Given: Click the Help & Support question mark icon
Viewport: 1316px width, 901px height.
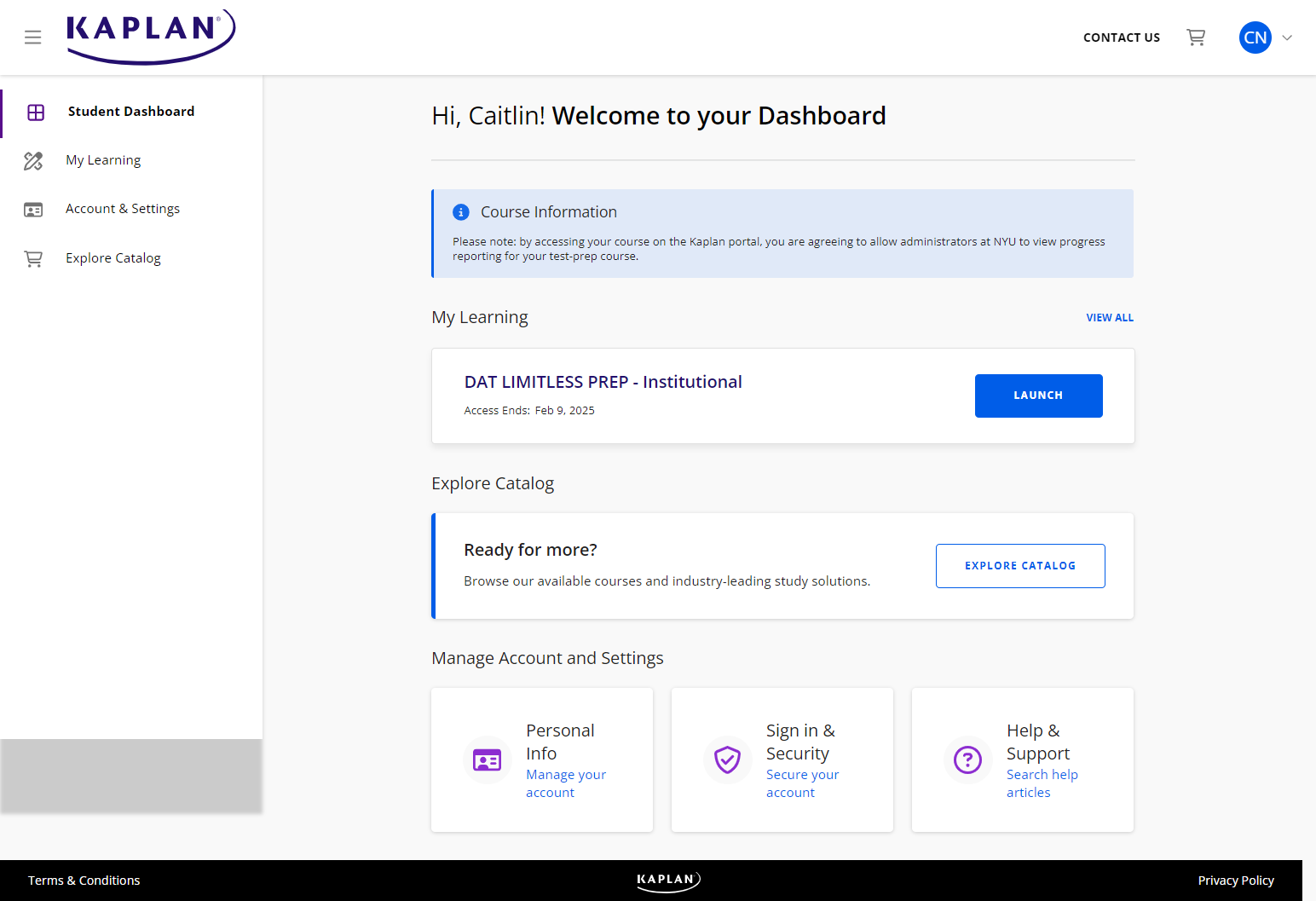Looking at the screenshot, I should [967, 759].
